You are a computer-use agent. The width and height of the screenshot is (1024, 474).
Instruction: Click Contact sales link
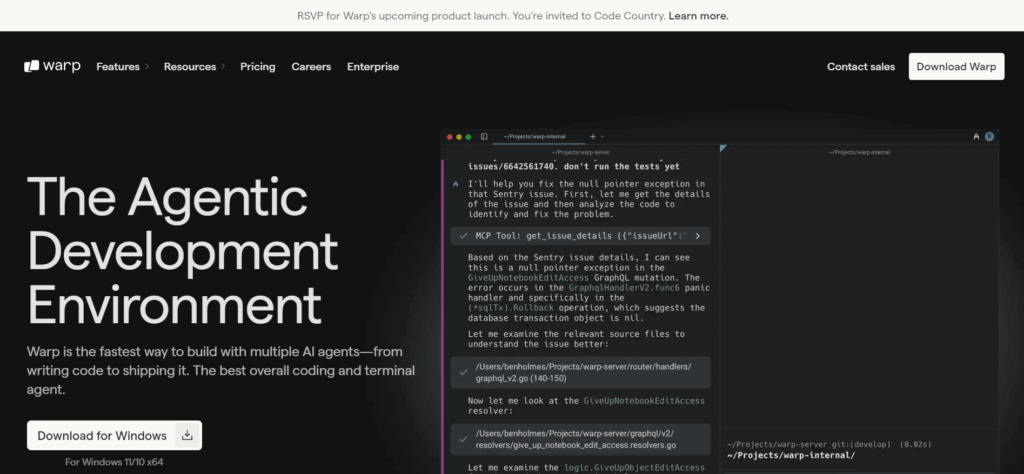pyautogui.click(x=861, y=67)
